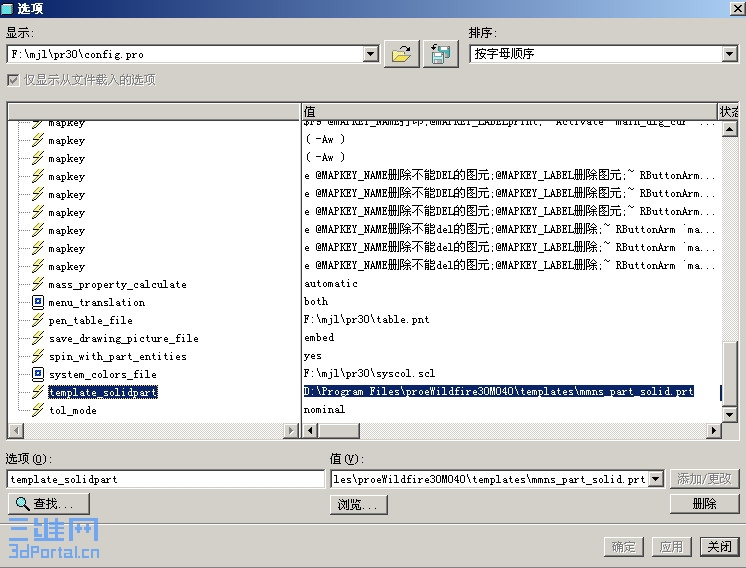
Task: Click the highlighted mmns_part_solid.prt value
Action: coord(499,391)
